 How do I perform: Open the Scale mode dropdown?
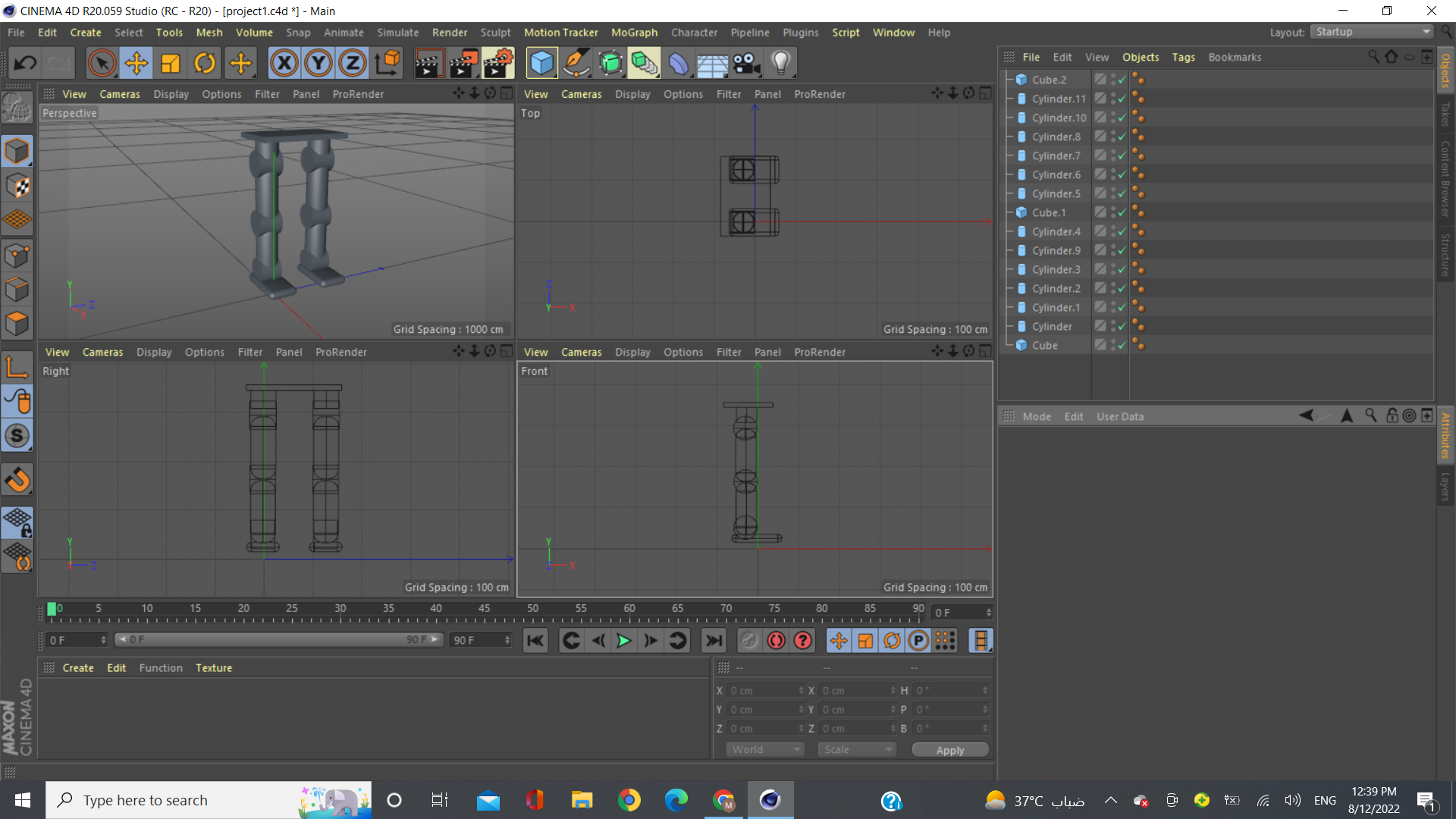pyautogui.click(x=857, y=749)
